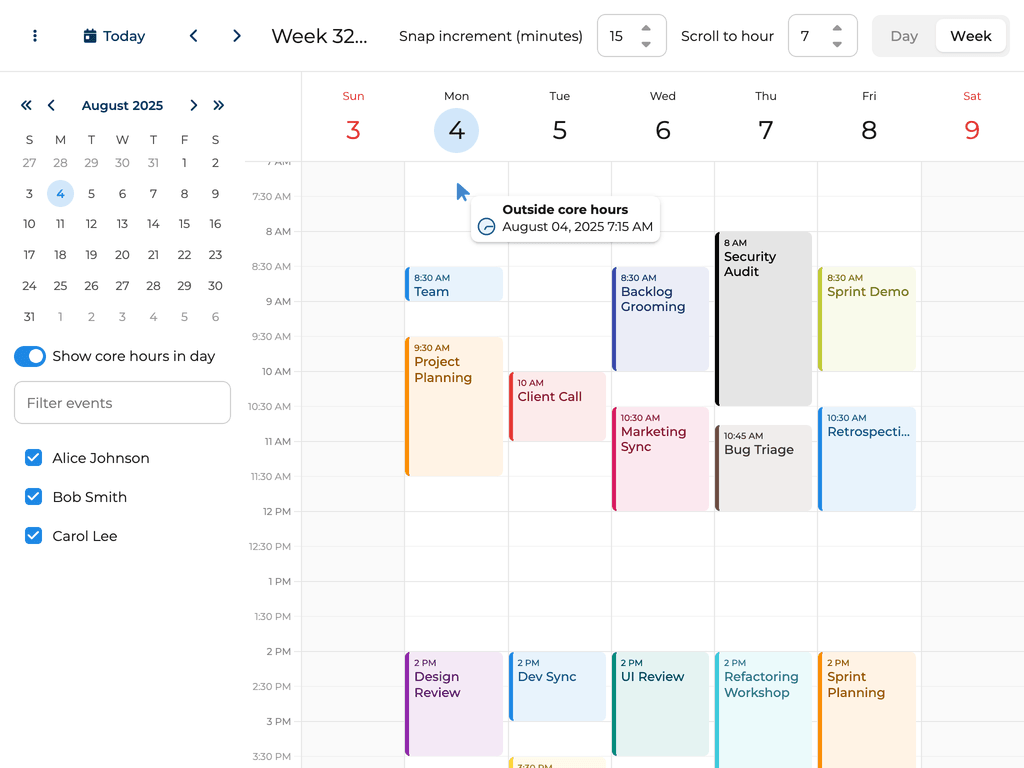Select August 11 in the mini calendar

(60, 224)
